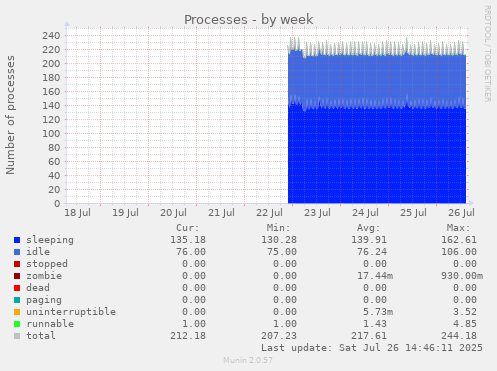Click idle current value 76.00
This screenshot has width=497, height=371.
[x=191, y=252]
